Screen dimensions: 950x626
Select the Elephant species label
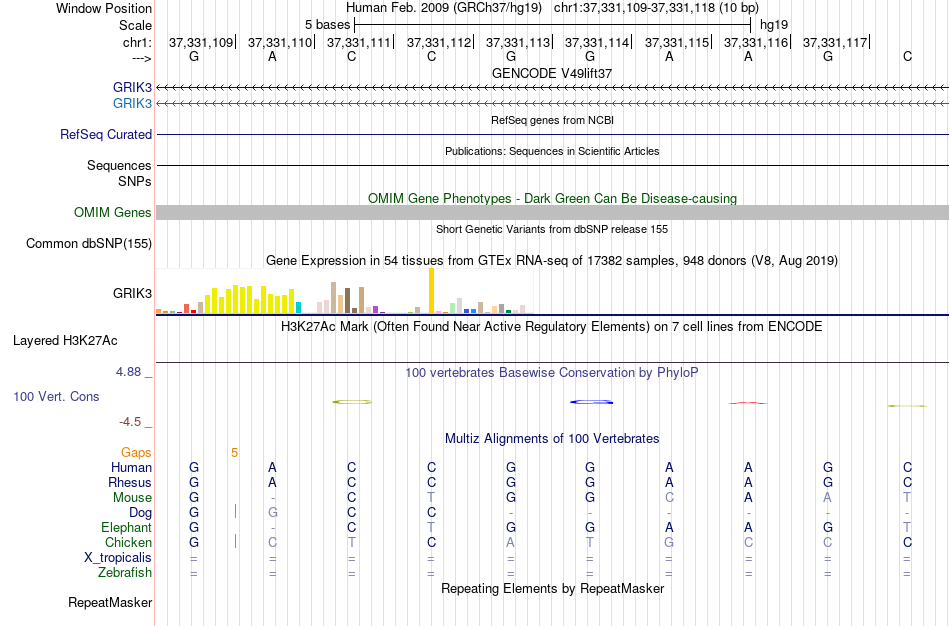pos(127,528)
